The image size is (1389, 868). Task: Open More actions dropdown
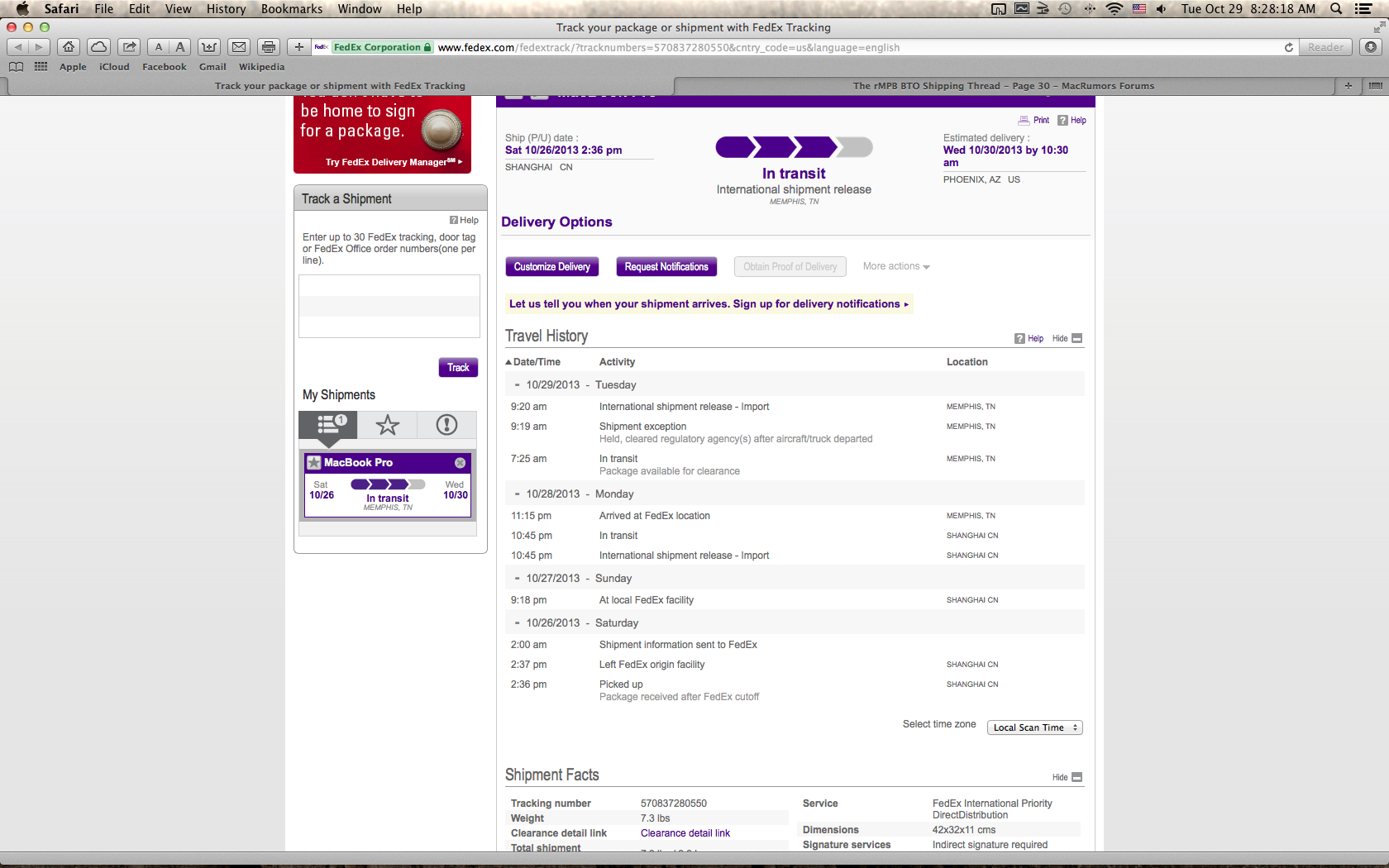(896, 266)
